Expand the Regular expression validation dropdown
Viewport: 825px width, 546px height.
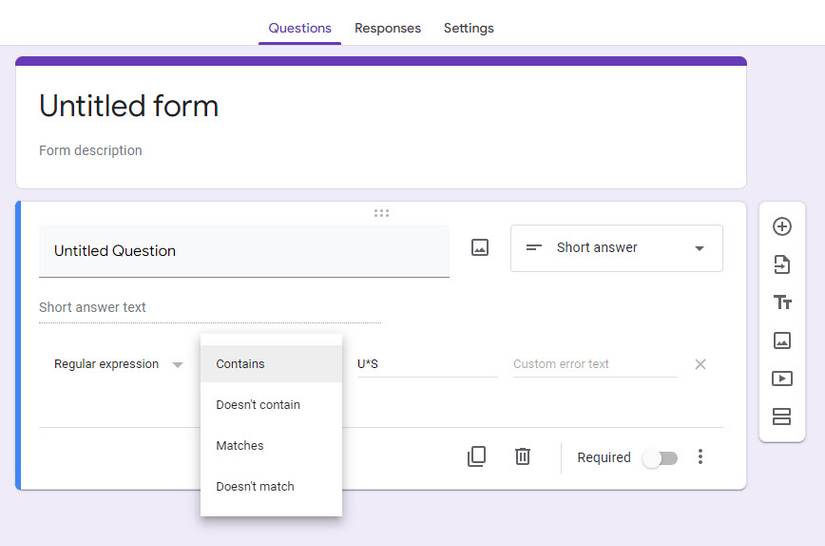tap(118, 365)
